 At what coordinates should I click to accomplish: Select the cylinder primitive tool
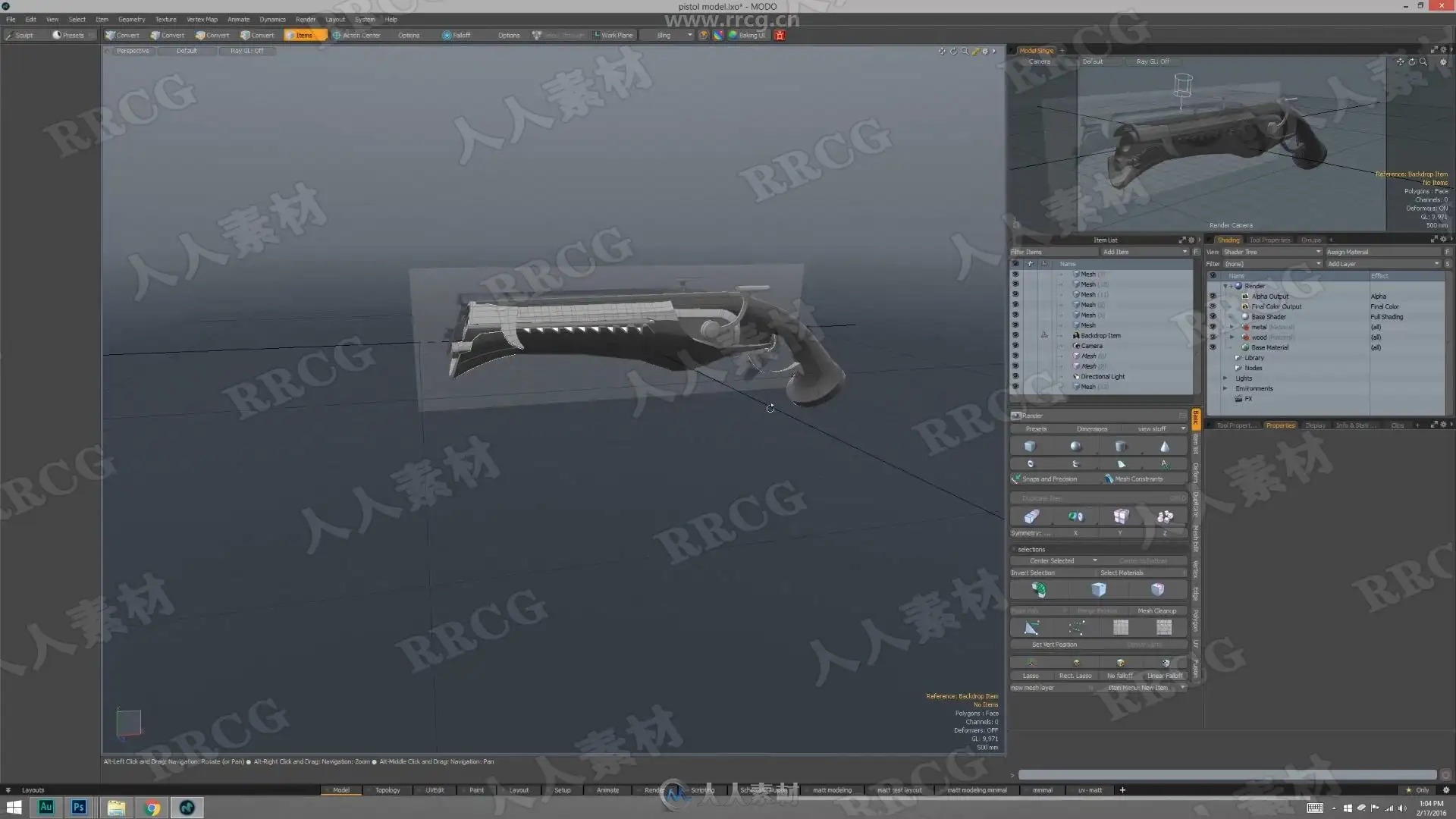pos(1121,447)
